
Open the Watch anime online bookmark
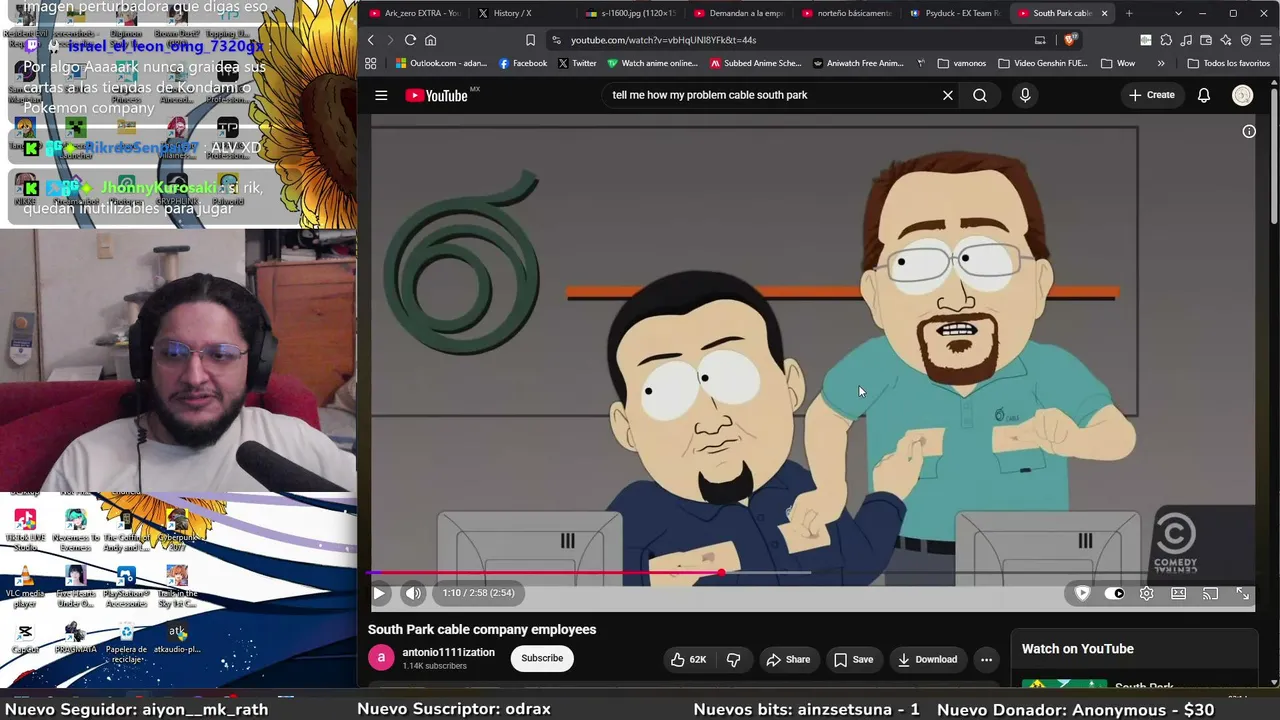tap(653, 63)
